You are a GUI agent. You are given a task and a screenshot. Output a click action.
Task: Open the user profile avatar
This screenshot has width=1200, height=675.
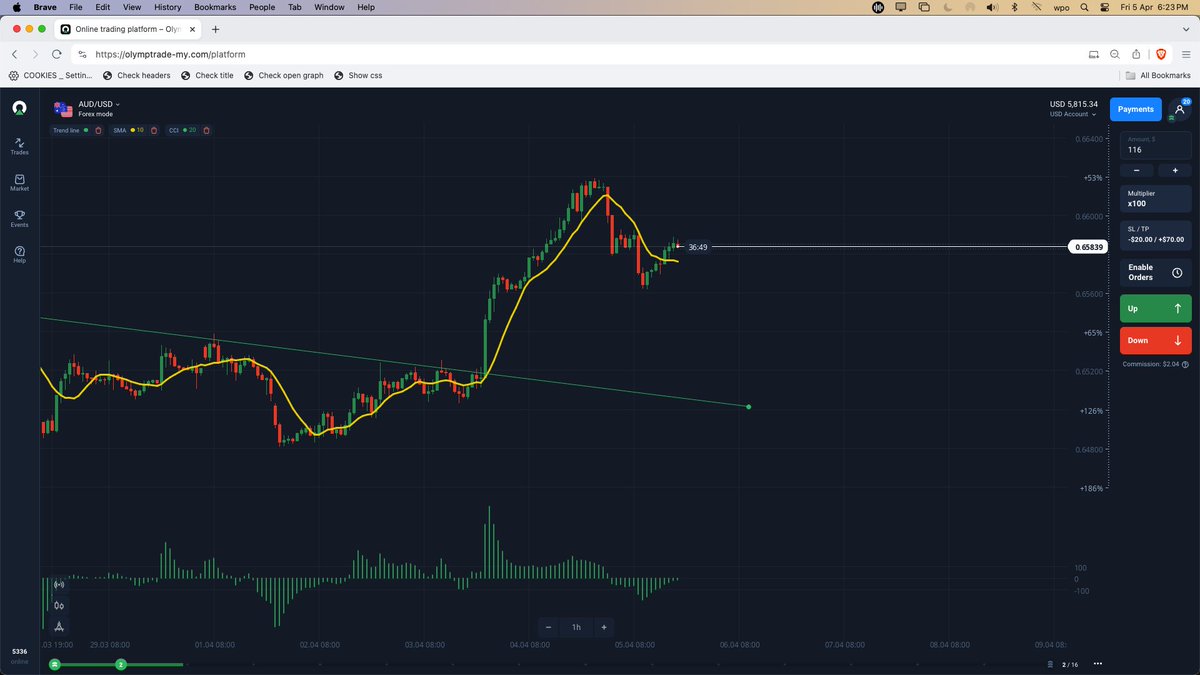1180,109
